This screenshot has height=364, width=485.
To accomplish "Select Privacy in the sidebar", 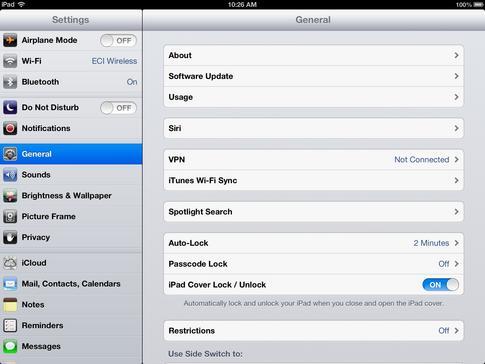I will (x=71, y=237).
